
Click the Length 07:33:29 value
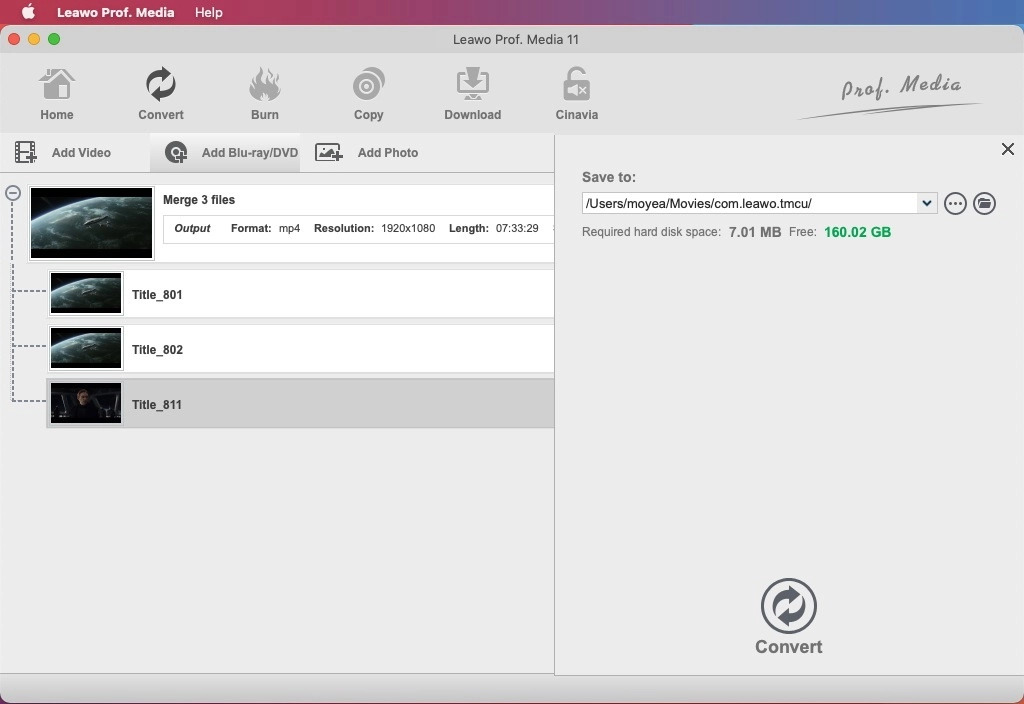(x=517, y=228)
